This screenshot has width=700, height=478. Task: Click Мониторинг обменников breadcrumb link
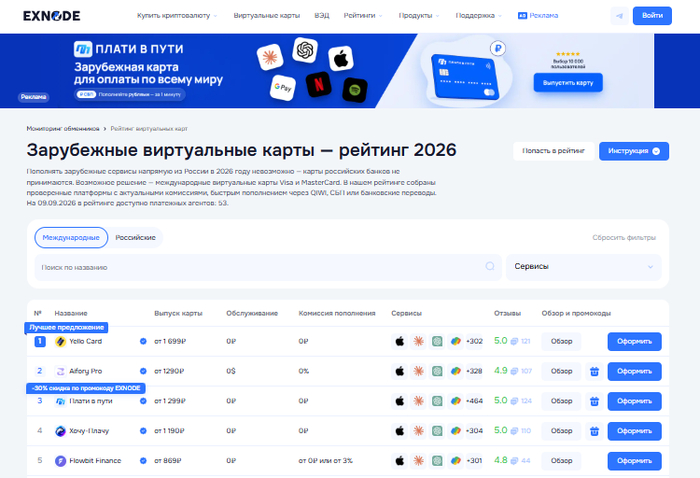pos(63,129)
